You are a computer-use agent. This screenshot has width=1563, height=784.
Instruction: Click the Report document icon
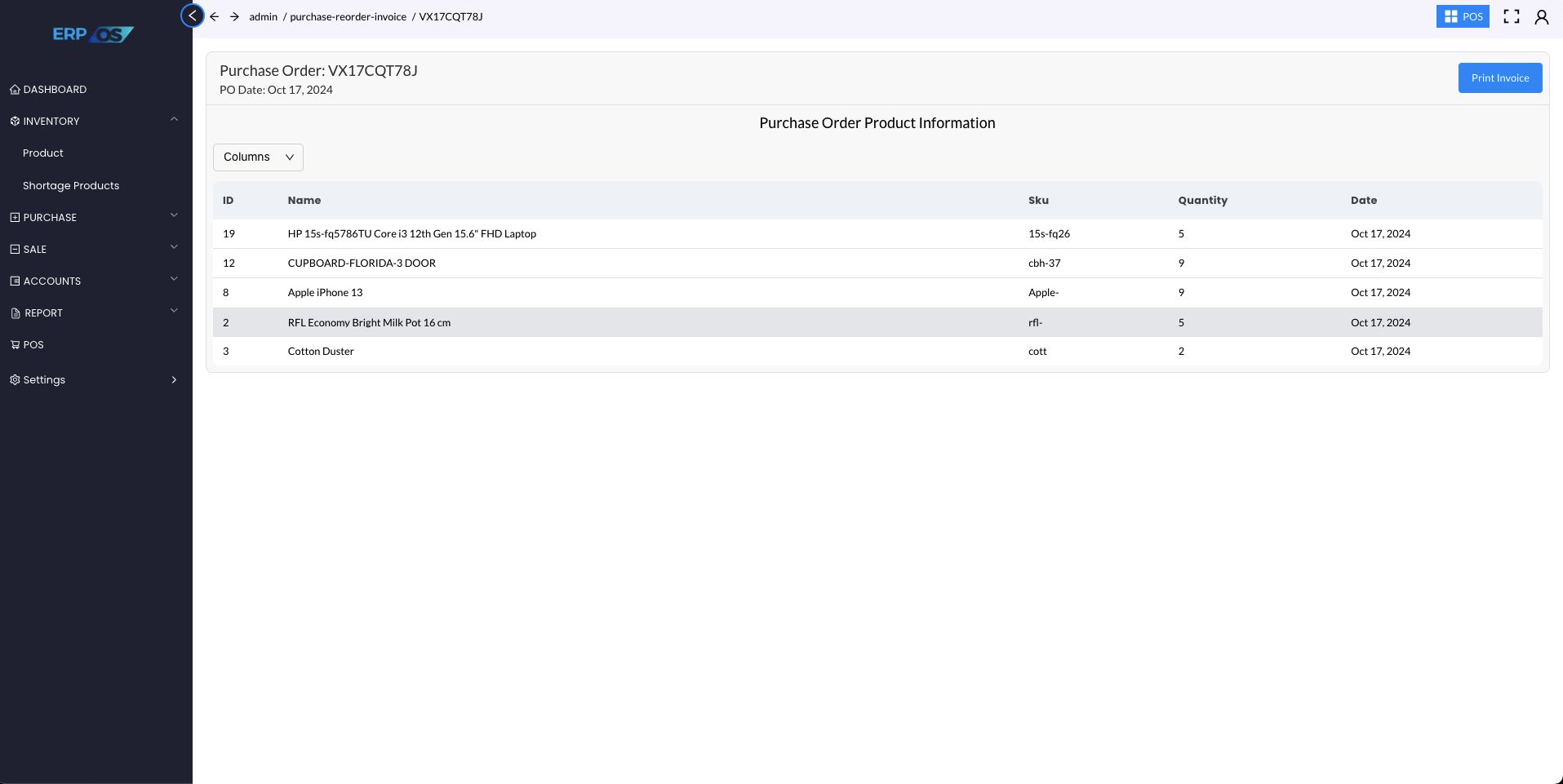(16, 313)
